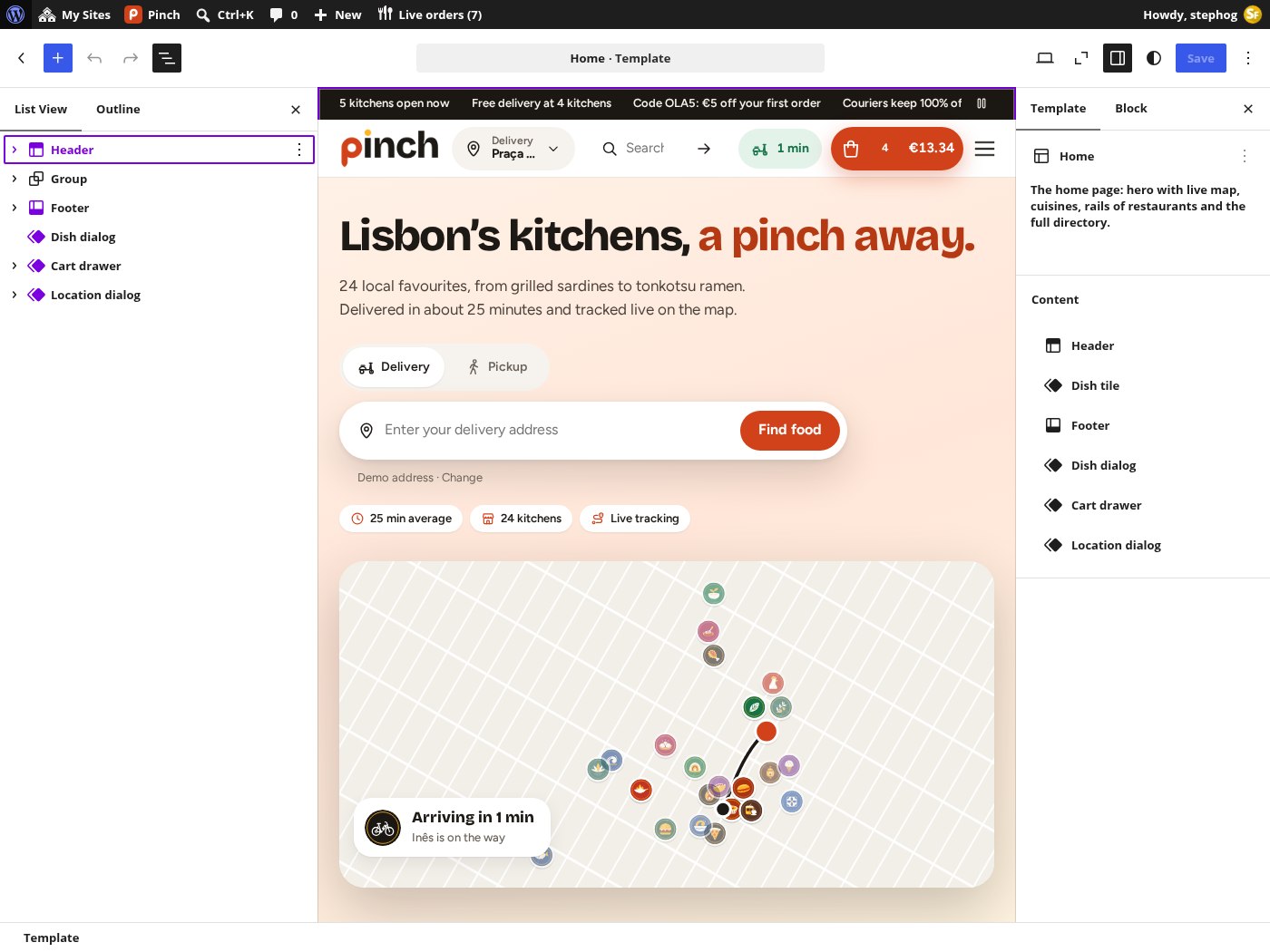Expand the Cart drawer block
This screenshot has width=1270, height=952.
point(15,266)
